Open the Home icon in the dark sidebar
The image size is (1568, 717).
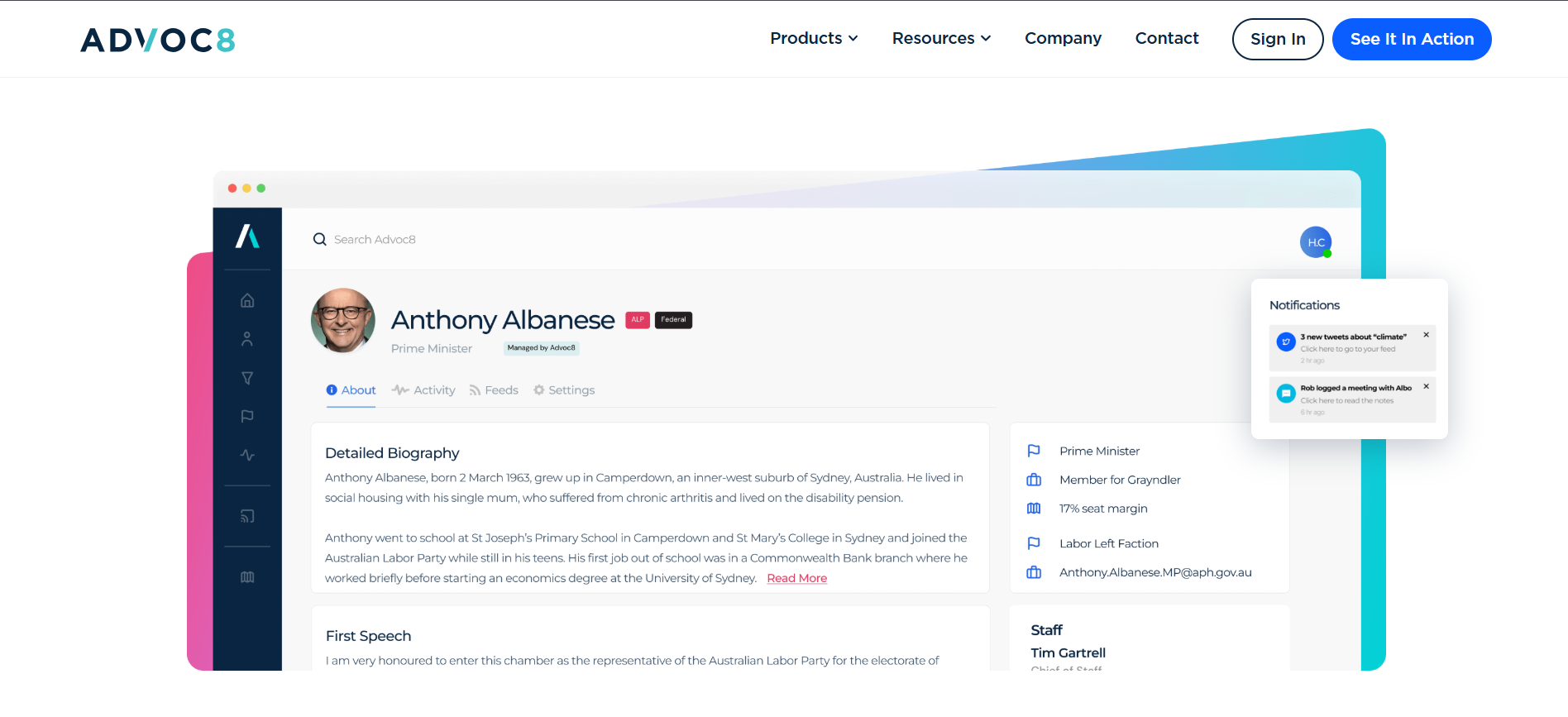tap(247, 300)
